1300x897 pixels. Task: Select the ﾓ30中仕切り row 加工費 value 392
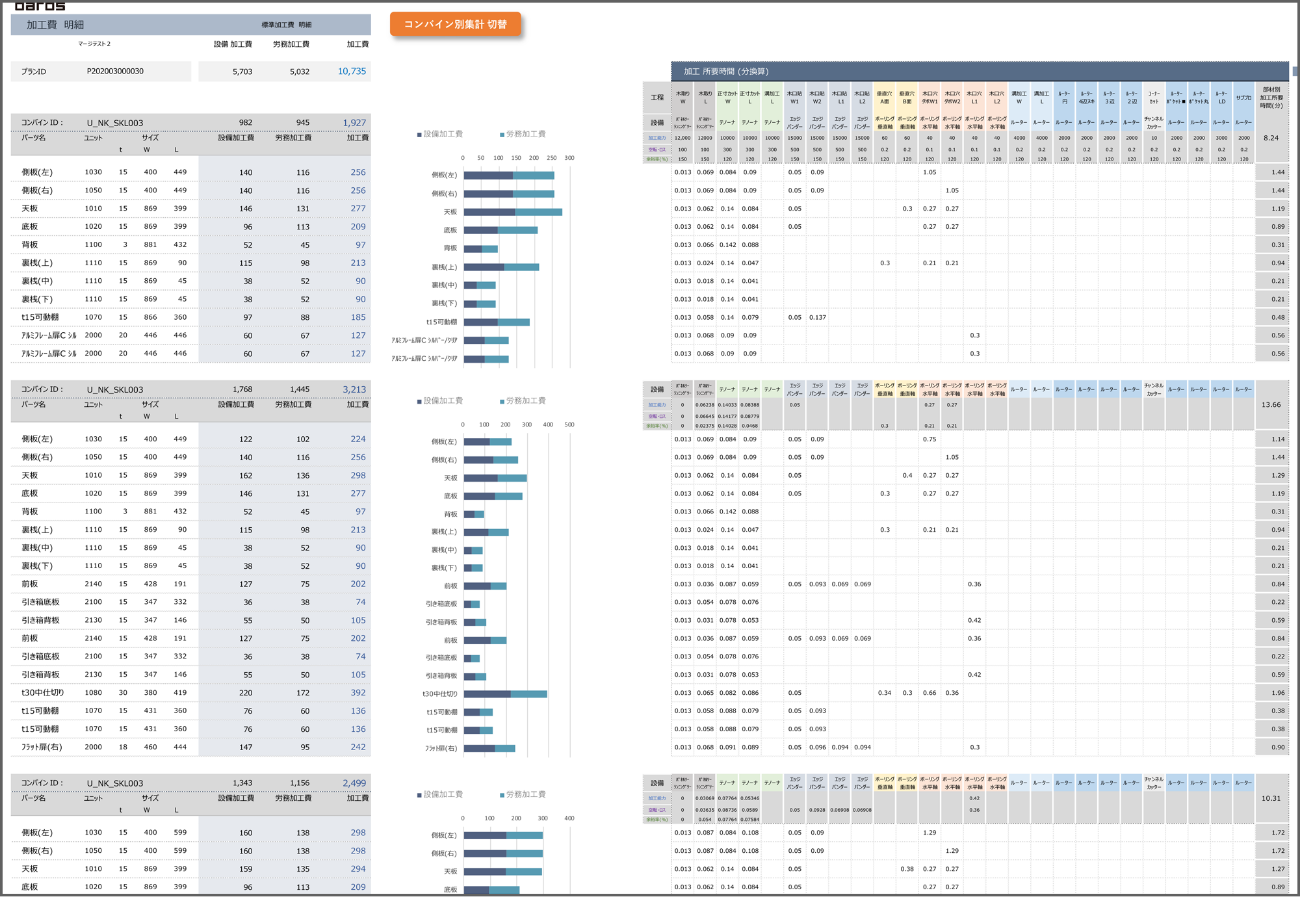tap(358, 692)
